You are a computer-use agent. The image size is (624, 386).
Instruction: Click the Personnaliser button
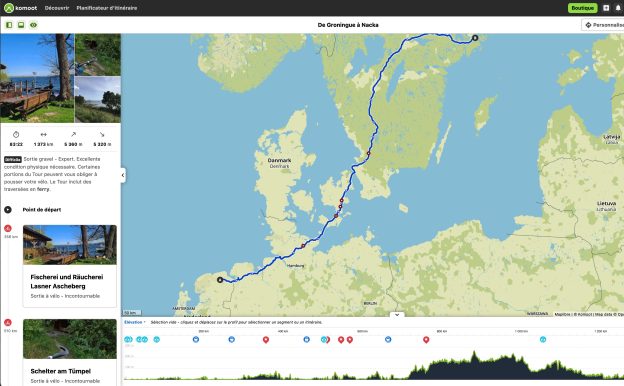(603, 25)
